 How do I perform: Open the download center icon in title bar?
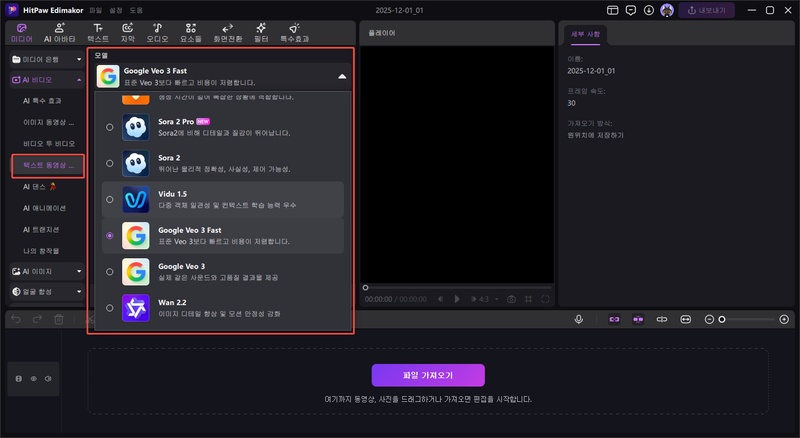coord(649,10)
